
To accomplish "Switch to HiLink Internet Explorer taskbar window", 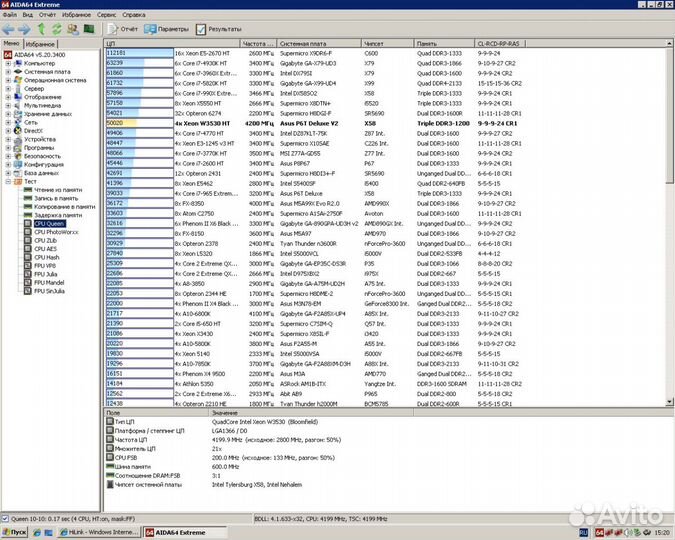I will (x=99, y=532).
